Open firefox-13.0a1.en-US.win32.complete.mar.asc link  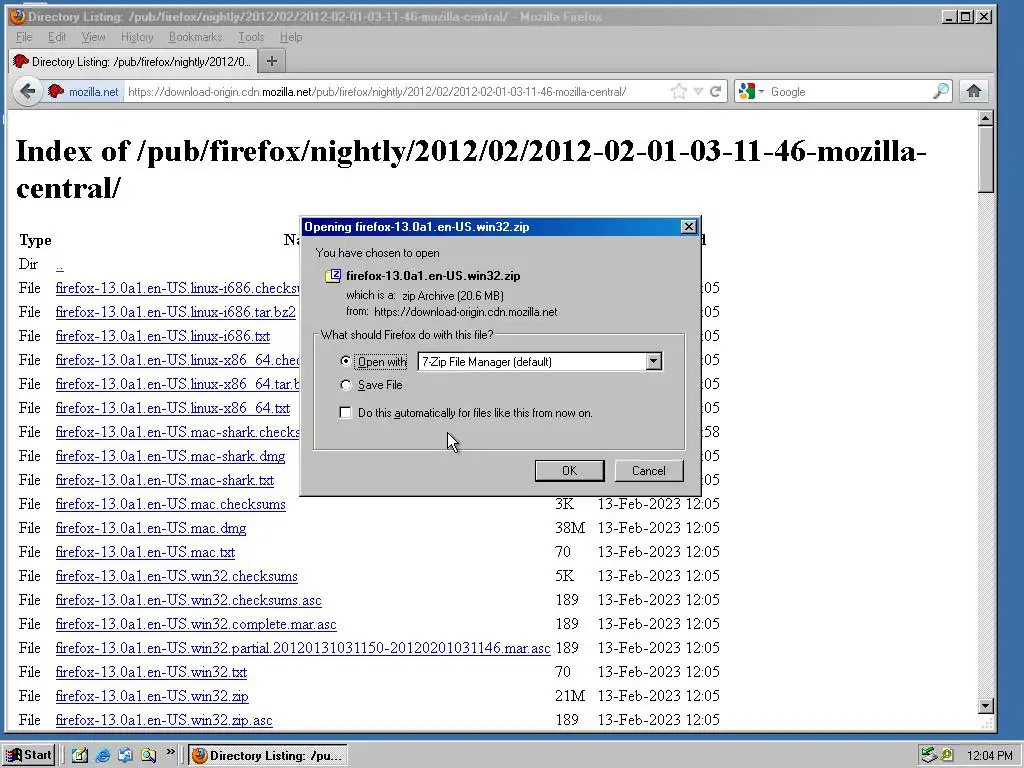click(x=196, y=624)
